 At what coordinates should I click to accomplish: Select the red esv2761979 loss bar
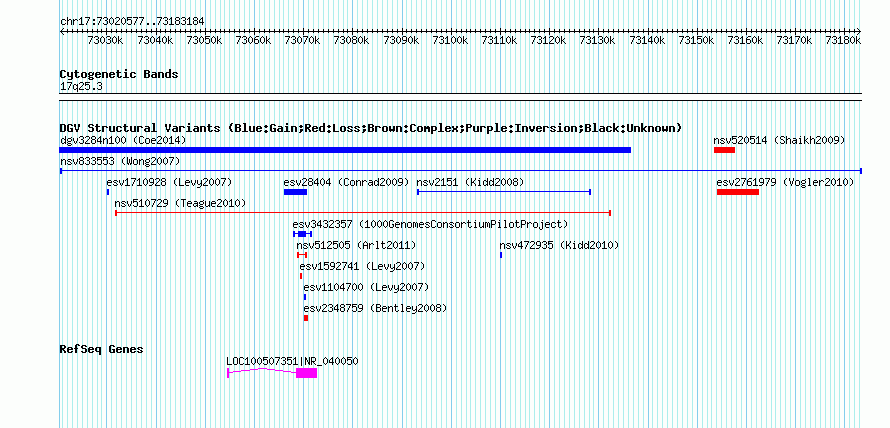click(x=738, y=192)
